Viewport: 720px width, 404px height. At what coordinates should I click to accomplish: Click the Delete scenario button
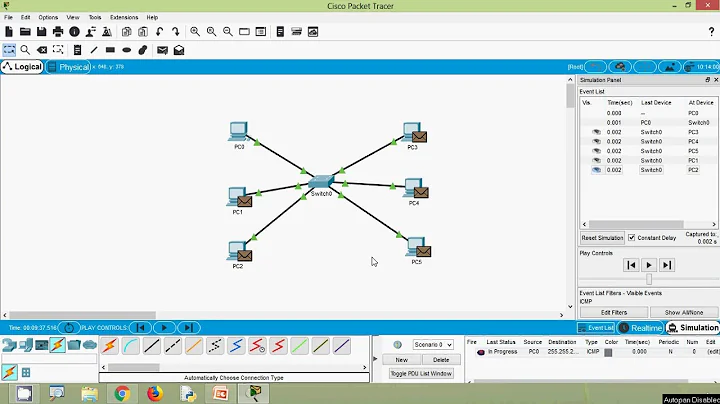(x=441, y=359)
